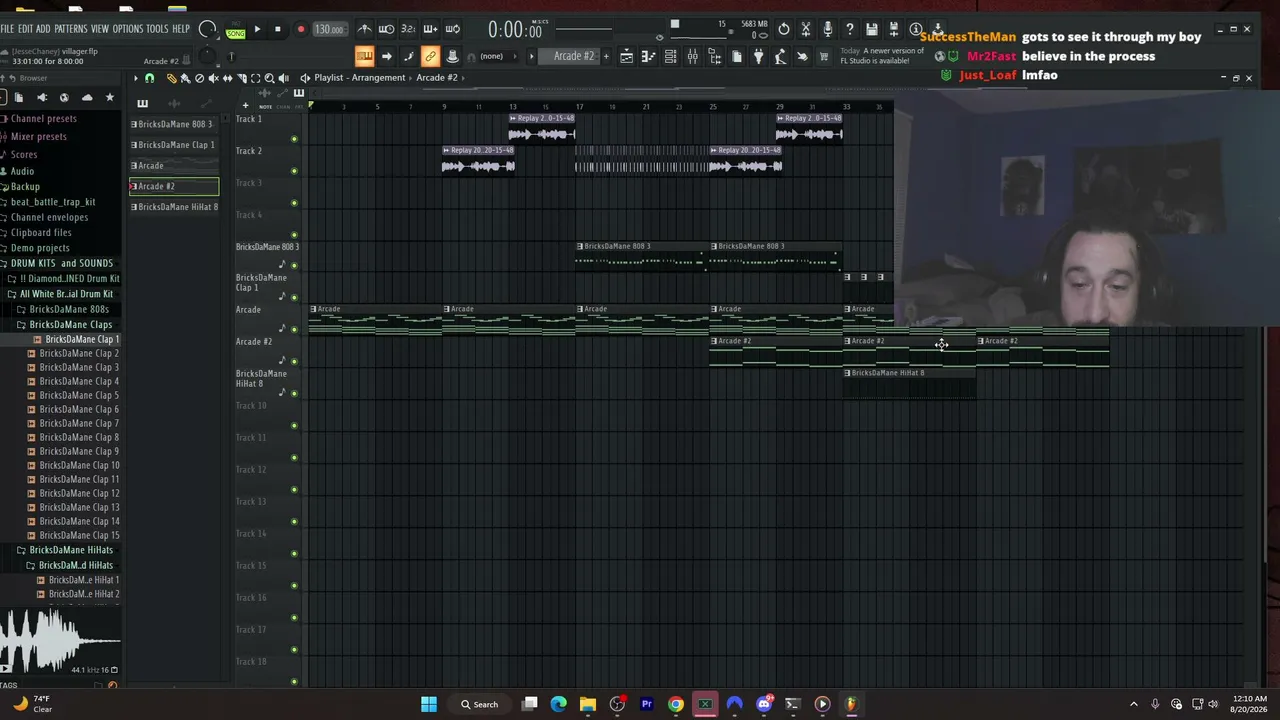Click the undo history icon
Viewport: 1280px width, 720px height.
tap(784, 29)
